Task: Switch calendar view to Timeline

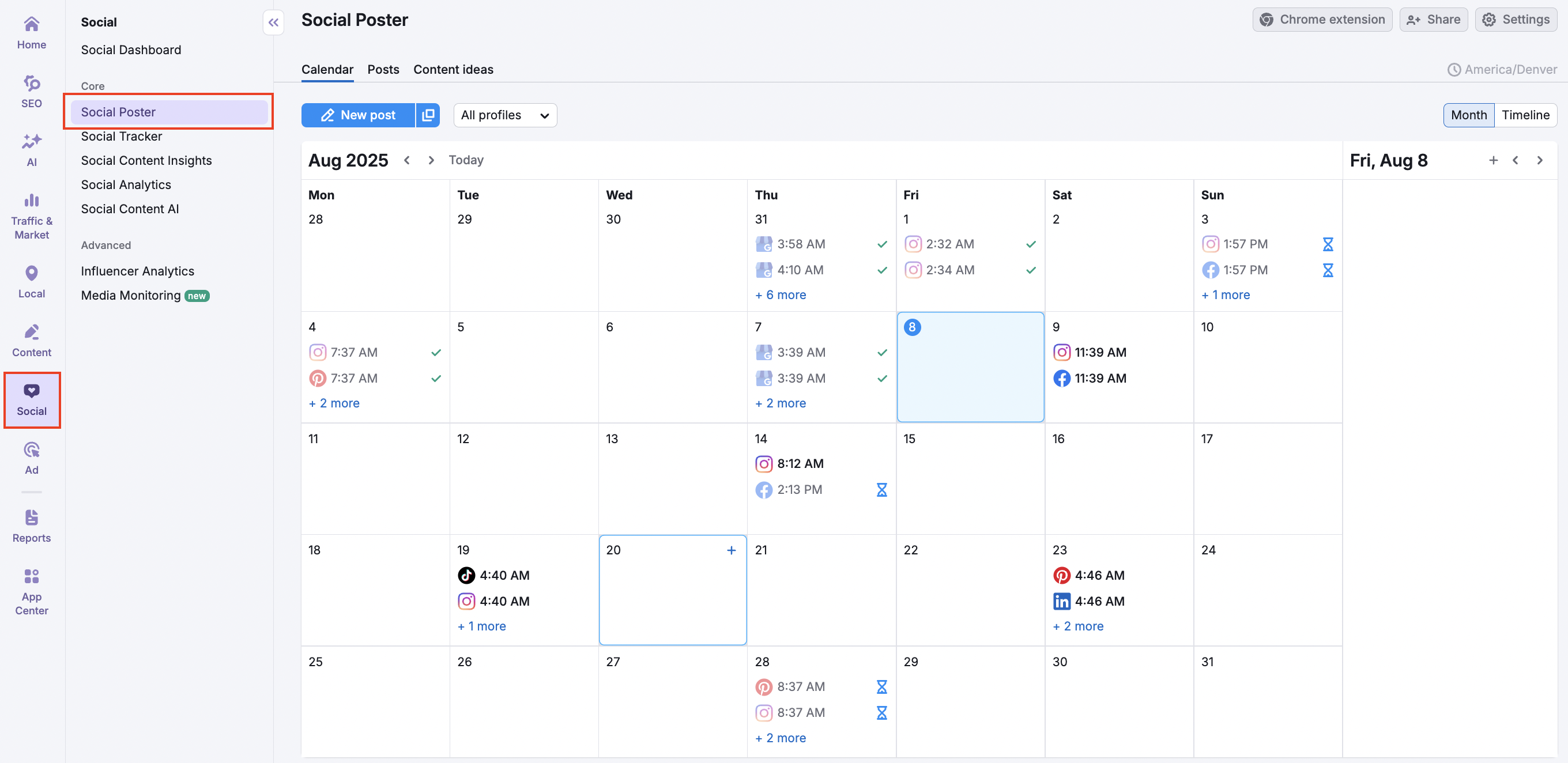Action: tap(1525, 115)
